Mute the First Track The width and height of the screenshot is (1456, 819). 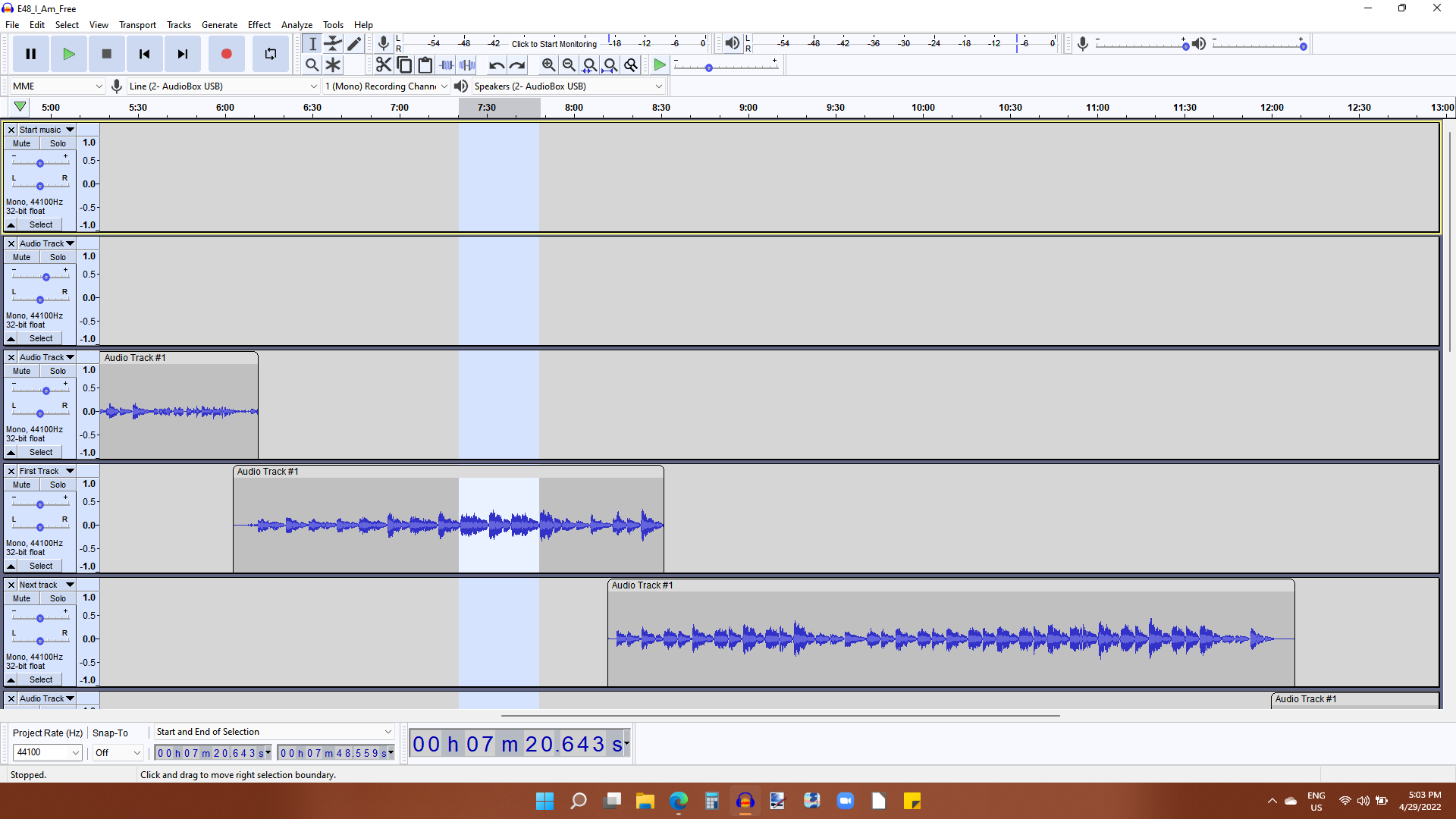point(21,485)
